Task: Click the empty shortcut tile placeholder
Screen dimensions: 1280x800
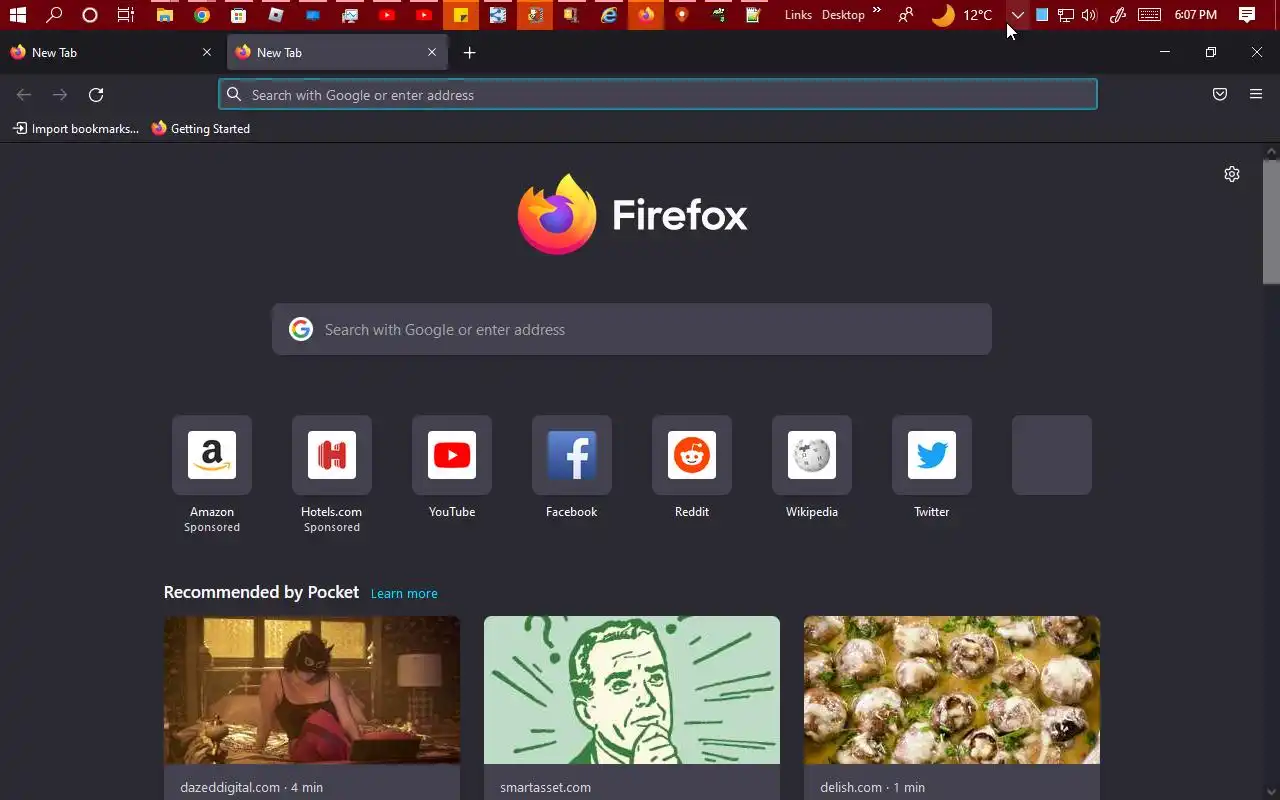Action: point(1052,455)
